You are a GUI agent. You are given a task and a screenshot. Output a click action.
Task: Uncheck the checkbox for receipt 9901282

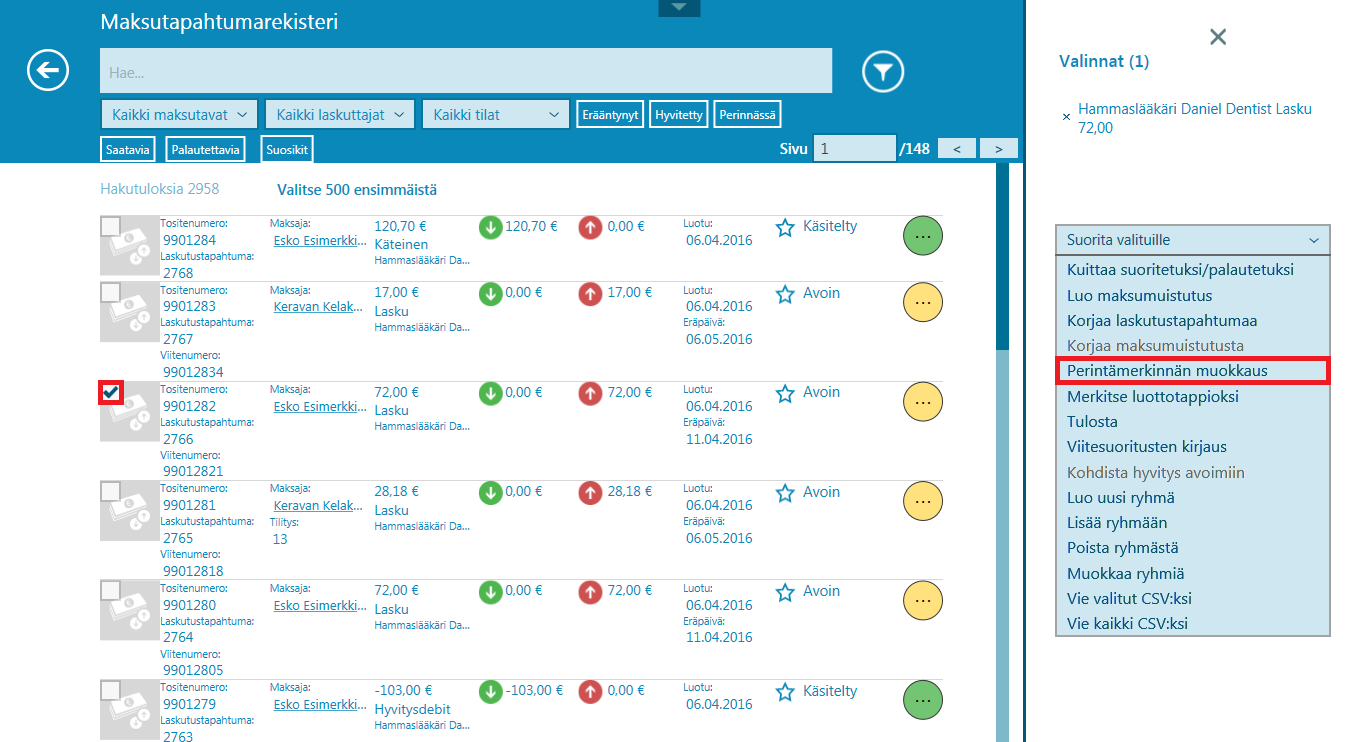point(111,392)
